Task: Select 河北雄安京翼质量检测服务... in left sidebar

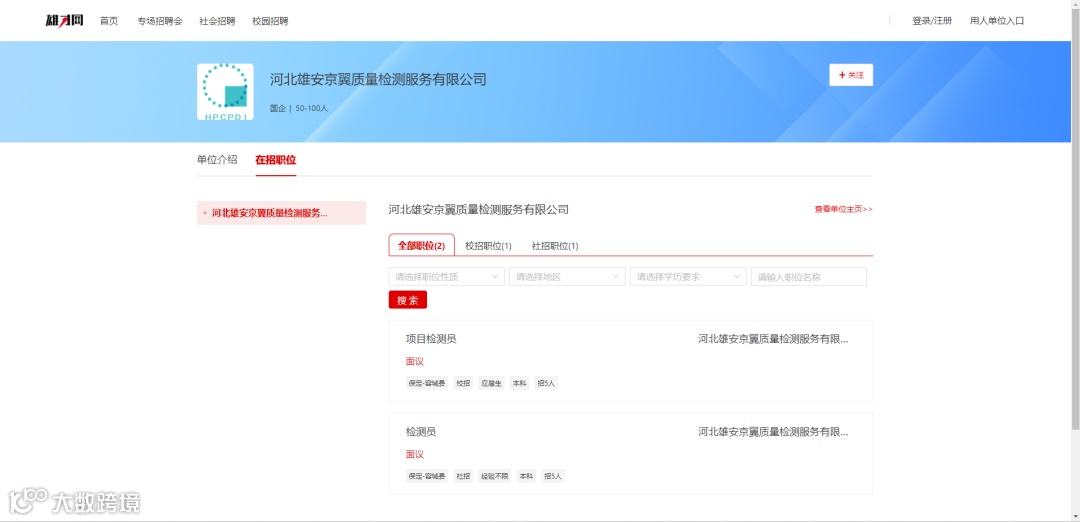Action: 281,213
